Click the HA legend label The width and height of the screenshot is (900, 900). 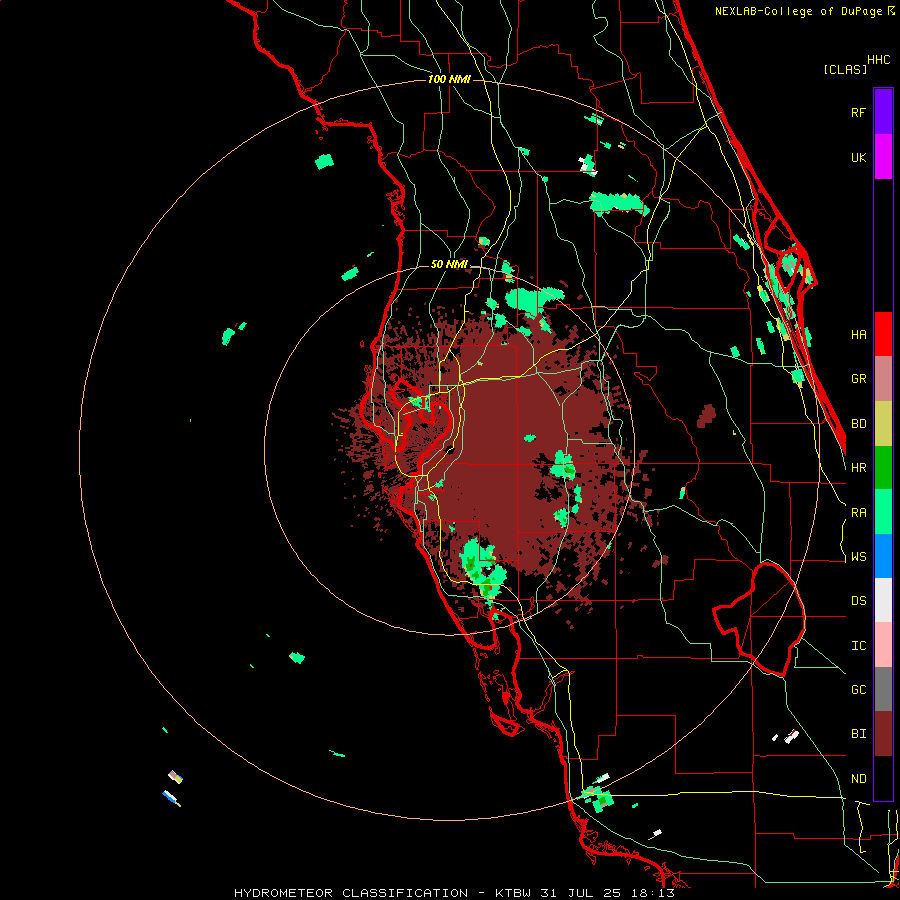[x=858, y=335]
